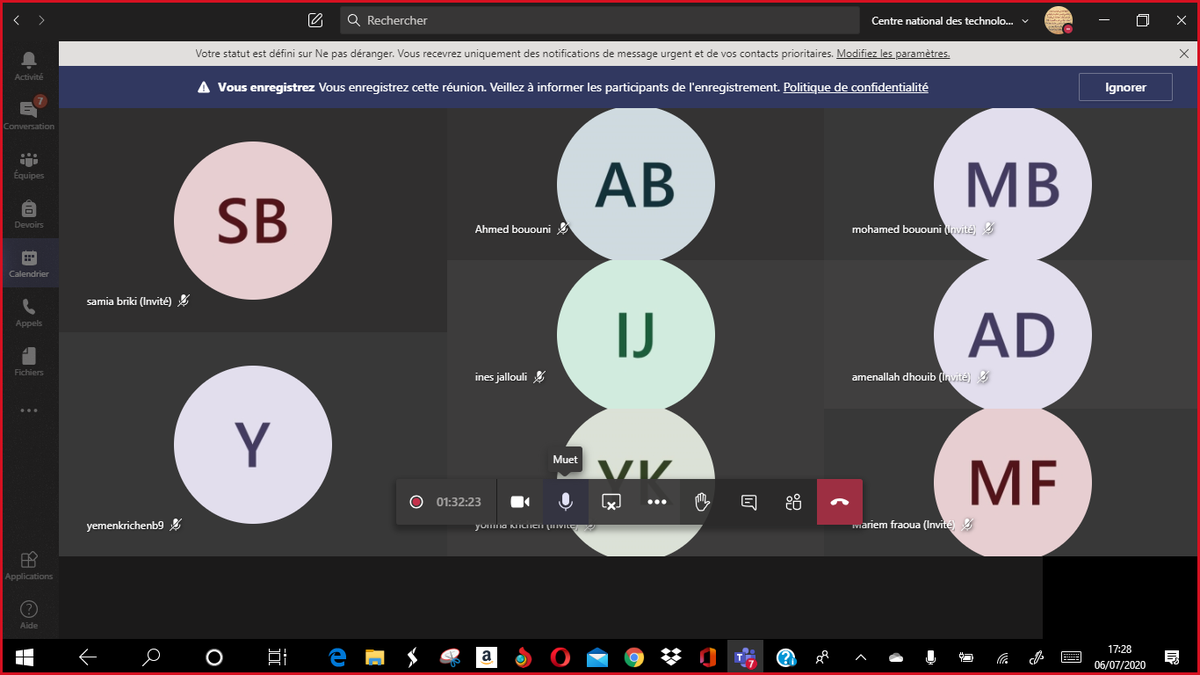Click the system tray microphone icon

point(931,657)
